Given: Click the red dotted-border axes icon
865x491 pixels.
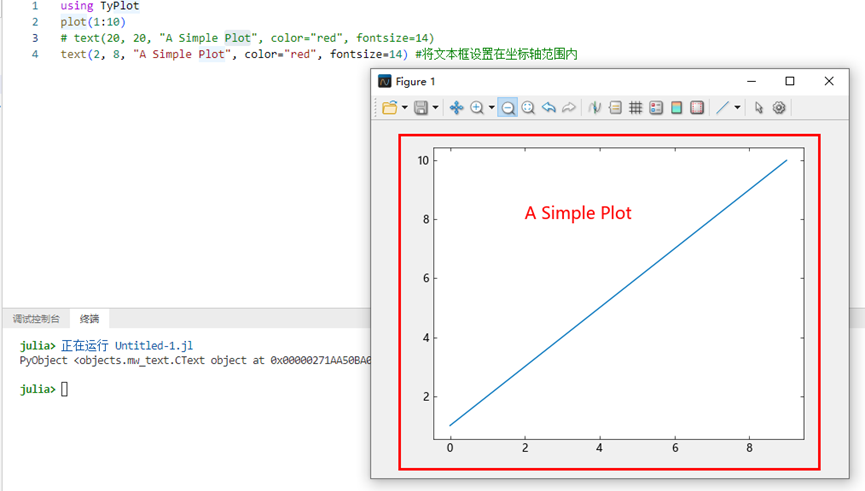Looking at the screenshot, I should pyautogui.click(x=697, y=108).
